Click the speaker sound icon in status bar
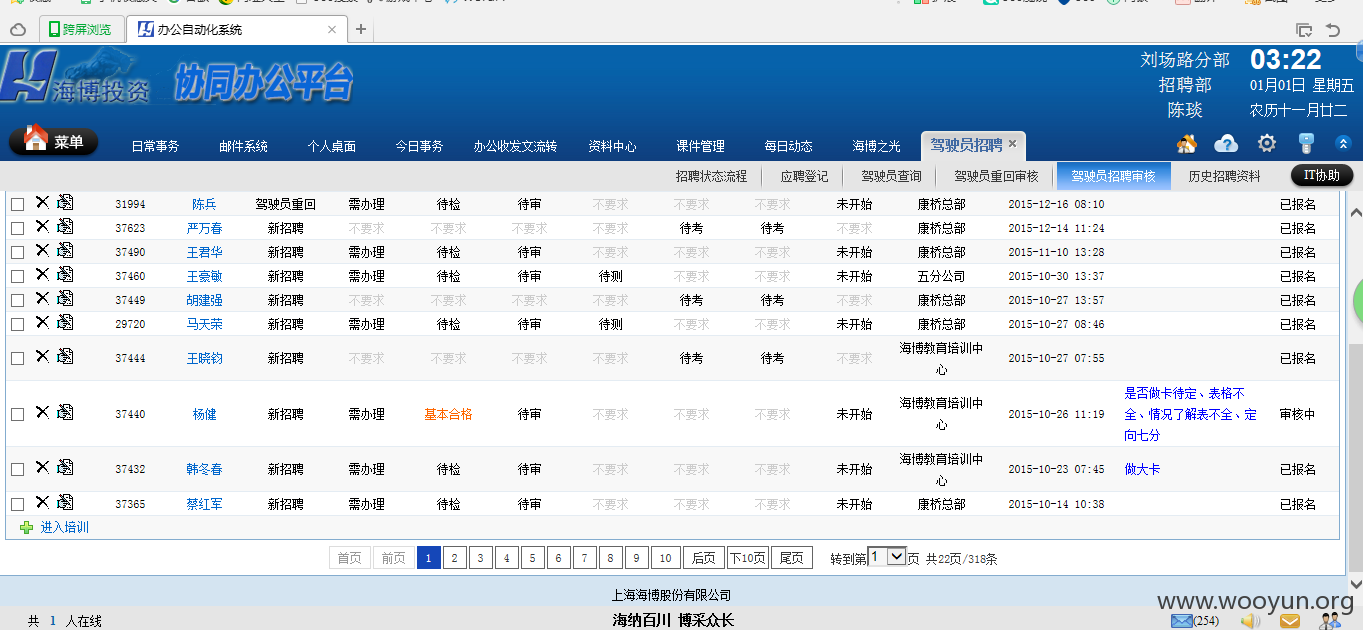Viewport: 1363px width, 630px height. coord(1250,621)
